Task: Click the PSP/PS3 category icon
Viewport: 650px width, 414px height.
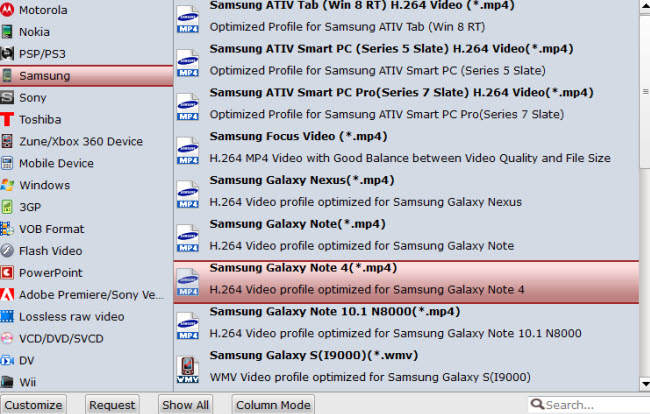Action: [x=7, y=53]
